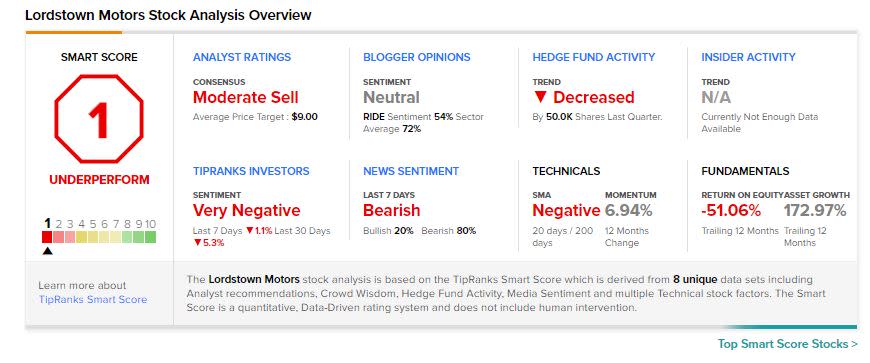
Task: Open Hedge Fund Activity heading
Action: click(x=594, y=57)
